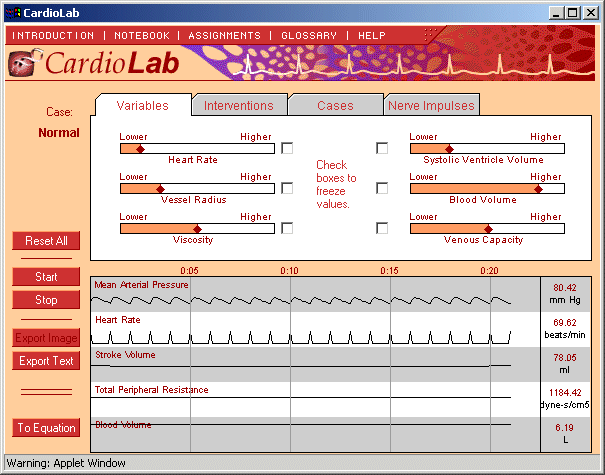Viewport: 605px width, 475px height.
Task: Open the Glossary menu item
Action: click(x=309, y=35)
